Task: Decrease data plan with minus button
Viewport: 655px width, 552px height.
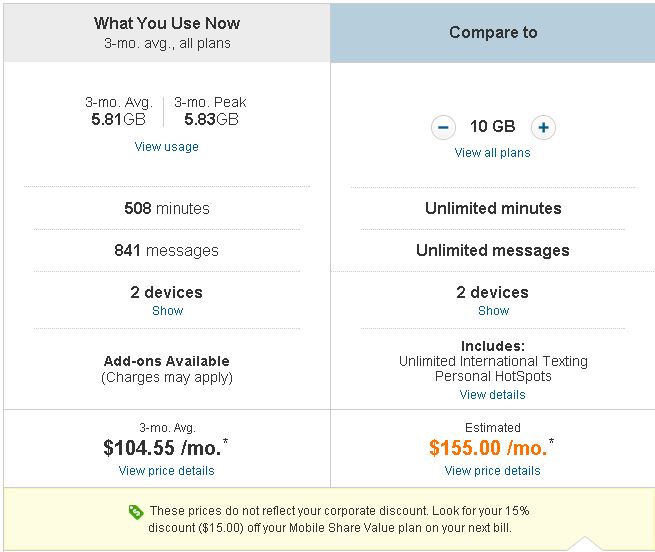Action: pyautogui.click(x=443, y=127)
